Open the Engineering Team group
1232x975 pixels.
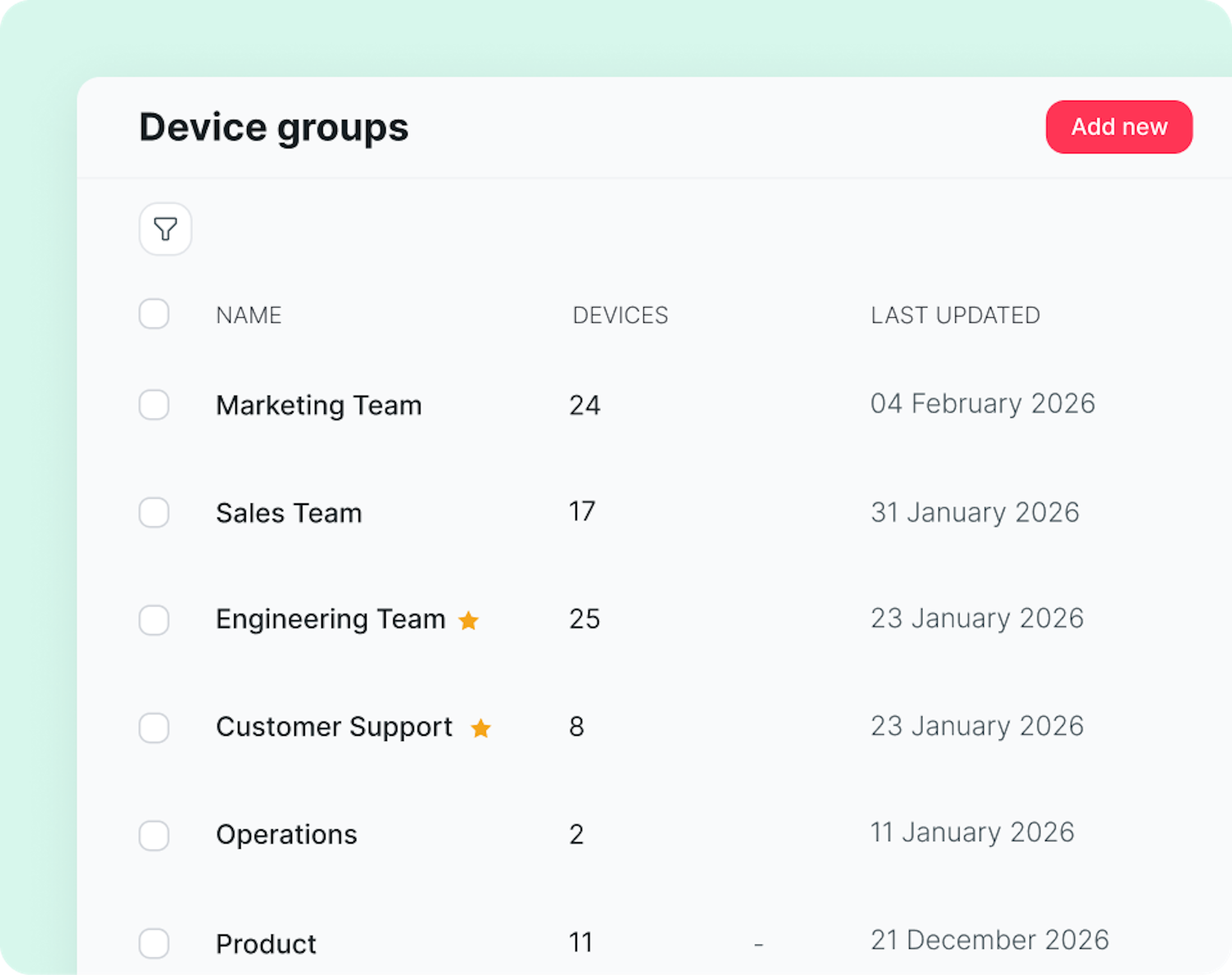330,619
